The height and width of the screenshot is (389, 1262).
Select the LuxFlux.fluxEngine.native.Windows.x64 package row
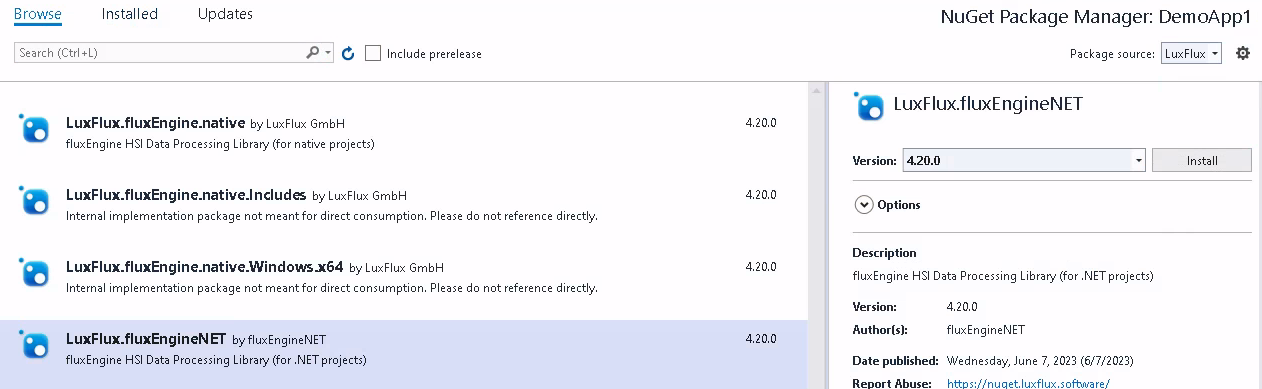(404, 276)
